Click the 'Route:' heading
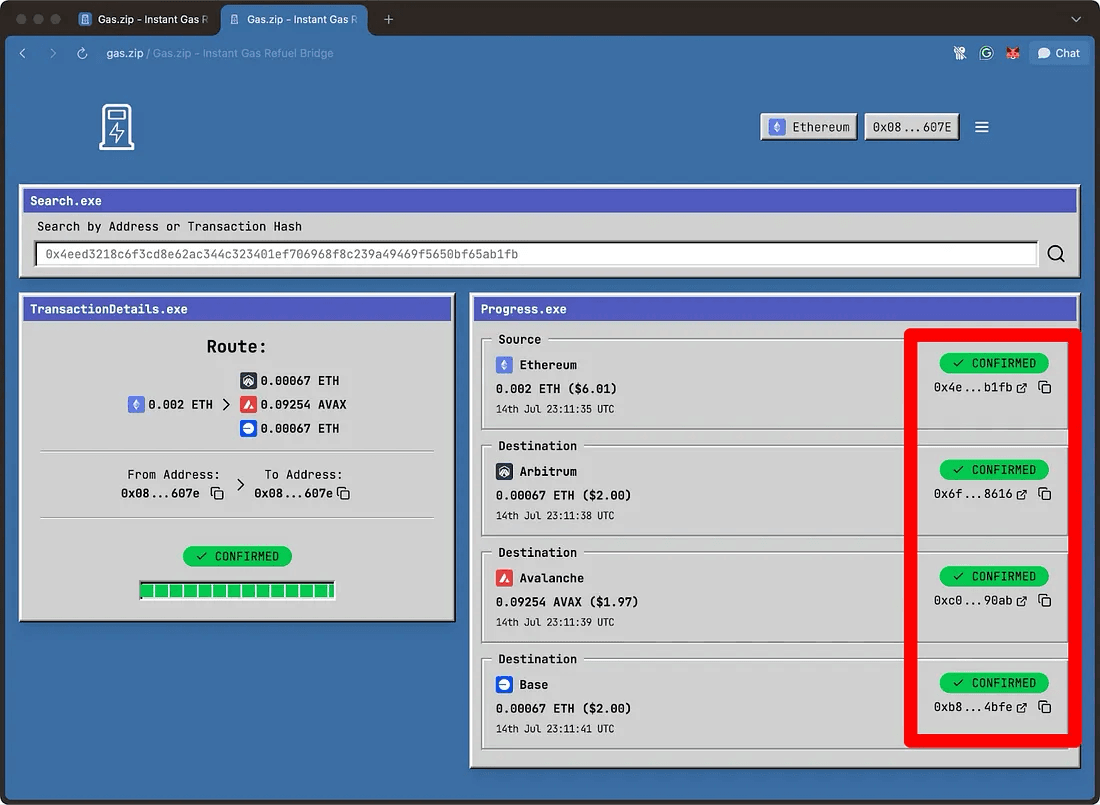1100x805 pixels. 236,347
